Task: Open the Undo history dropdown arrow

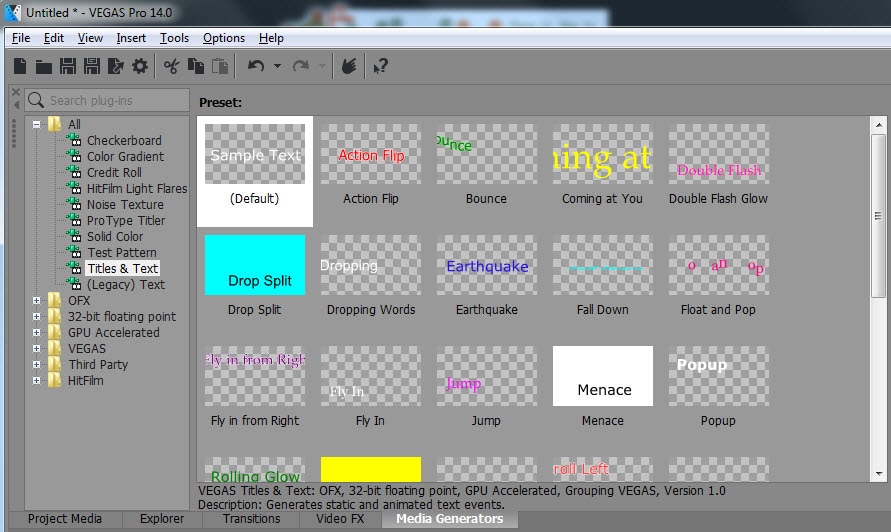Action: (x=277, y=67)
